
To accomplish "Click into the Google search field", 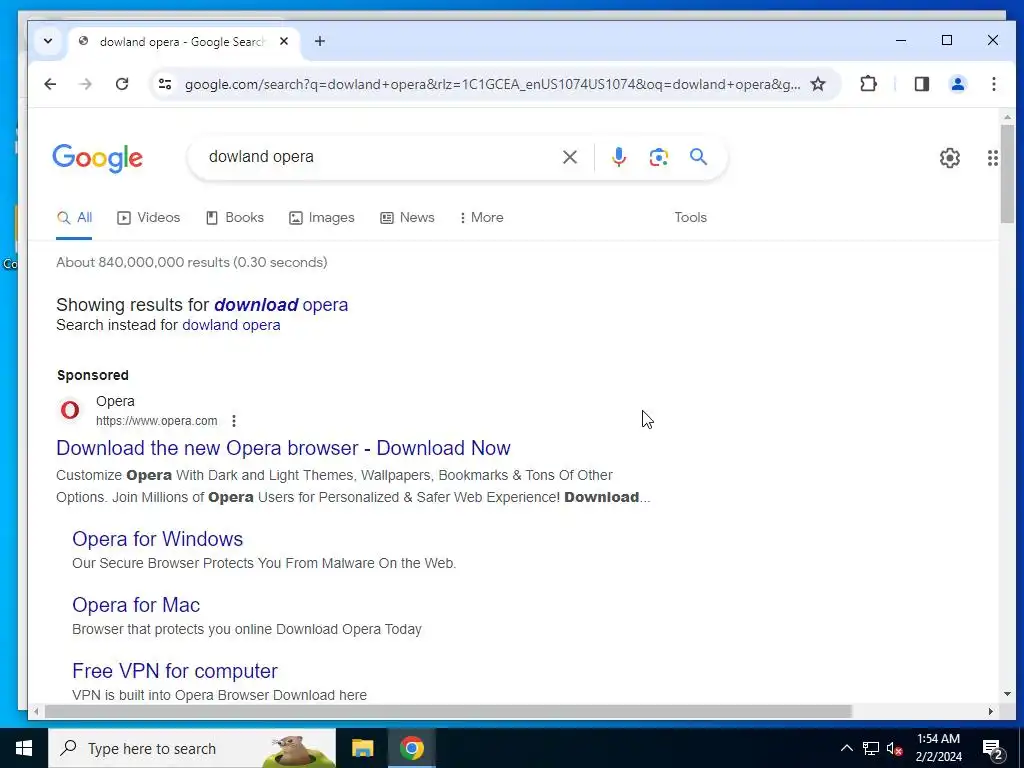I will coord(379,157).
